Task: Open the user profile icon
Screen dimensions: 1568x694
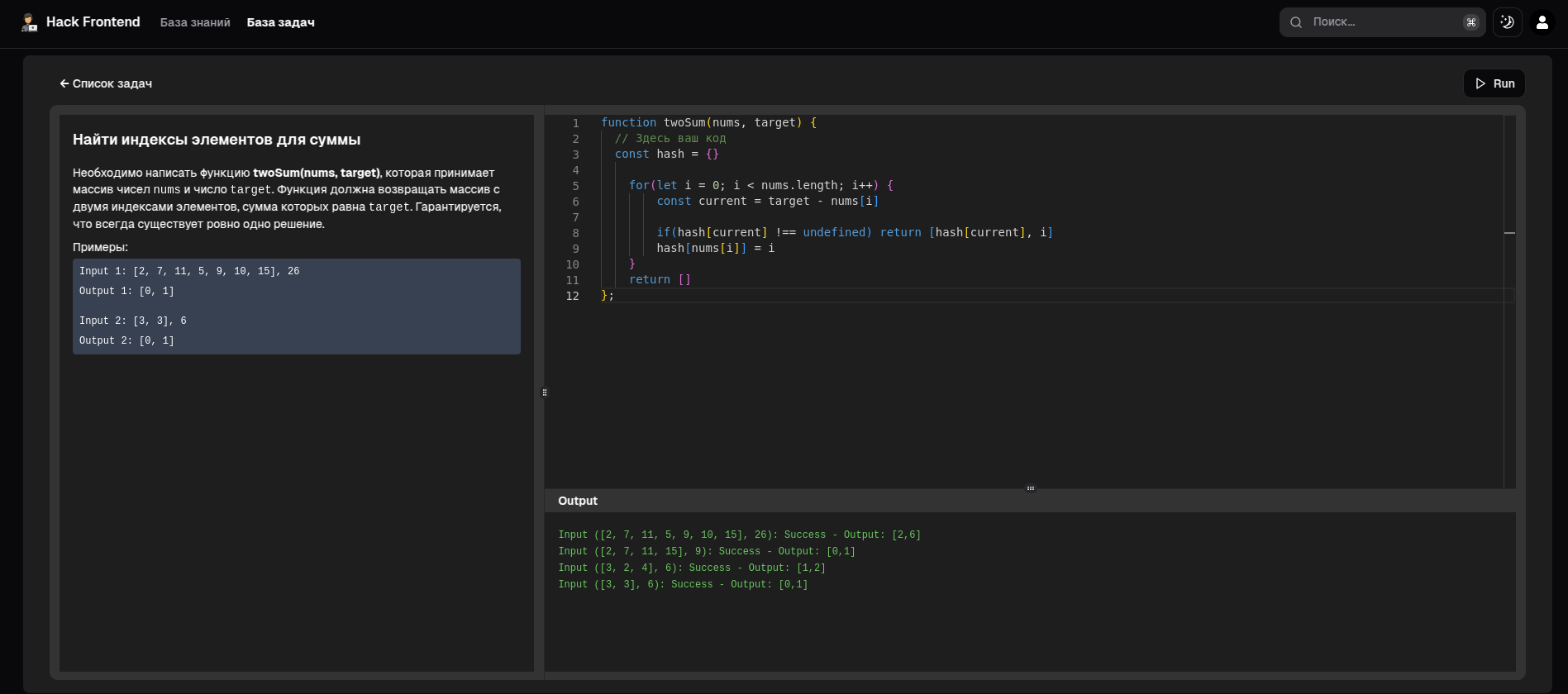Action: pyautogui.click(x=1542, y=22)
